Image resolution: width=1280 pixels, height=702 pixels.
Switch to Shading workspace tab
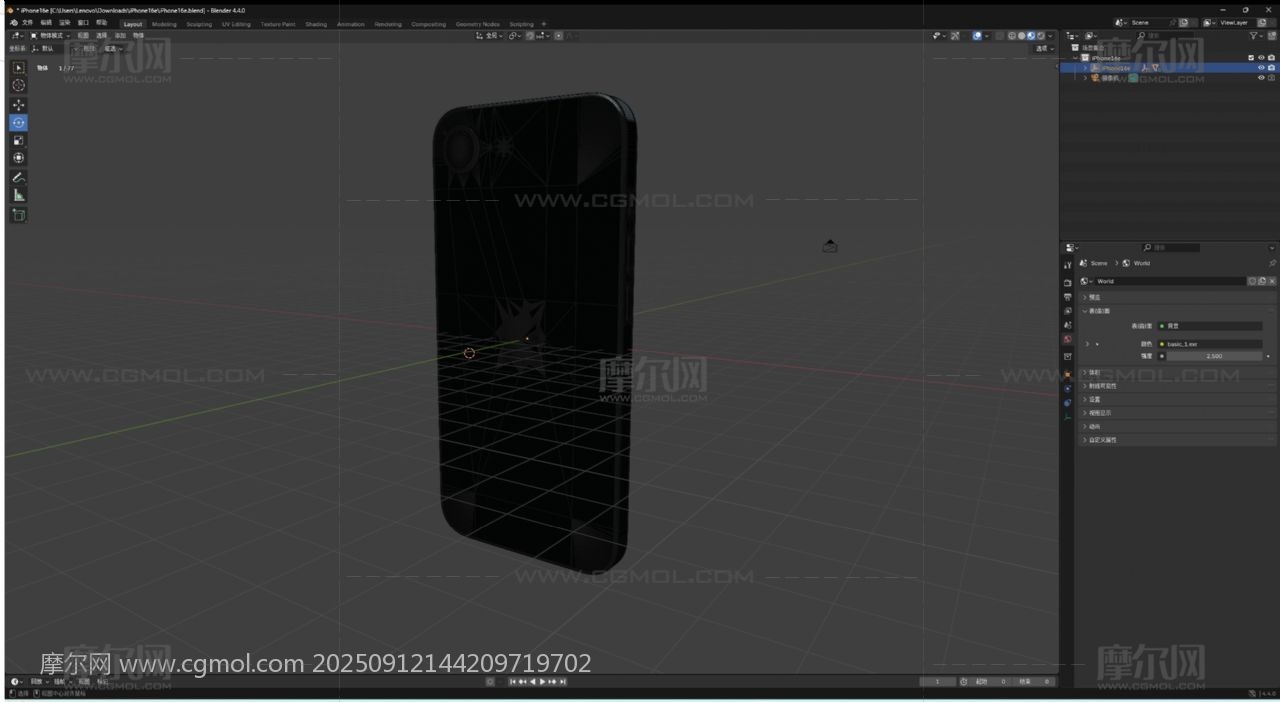point(316,24)
